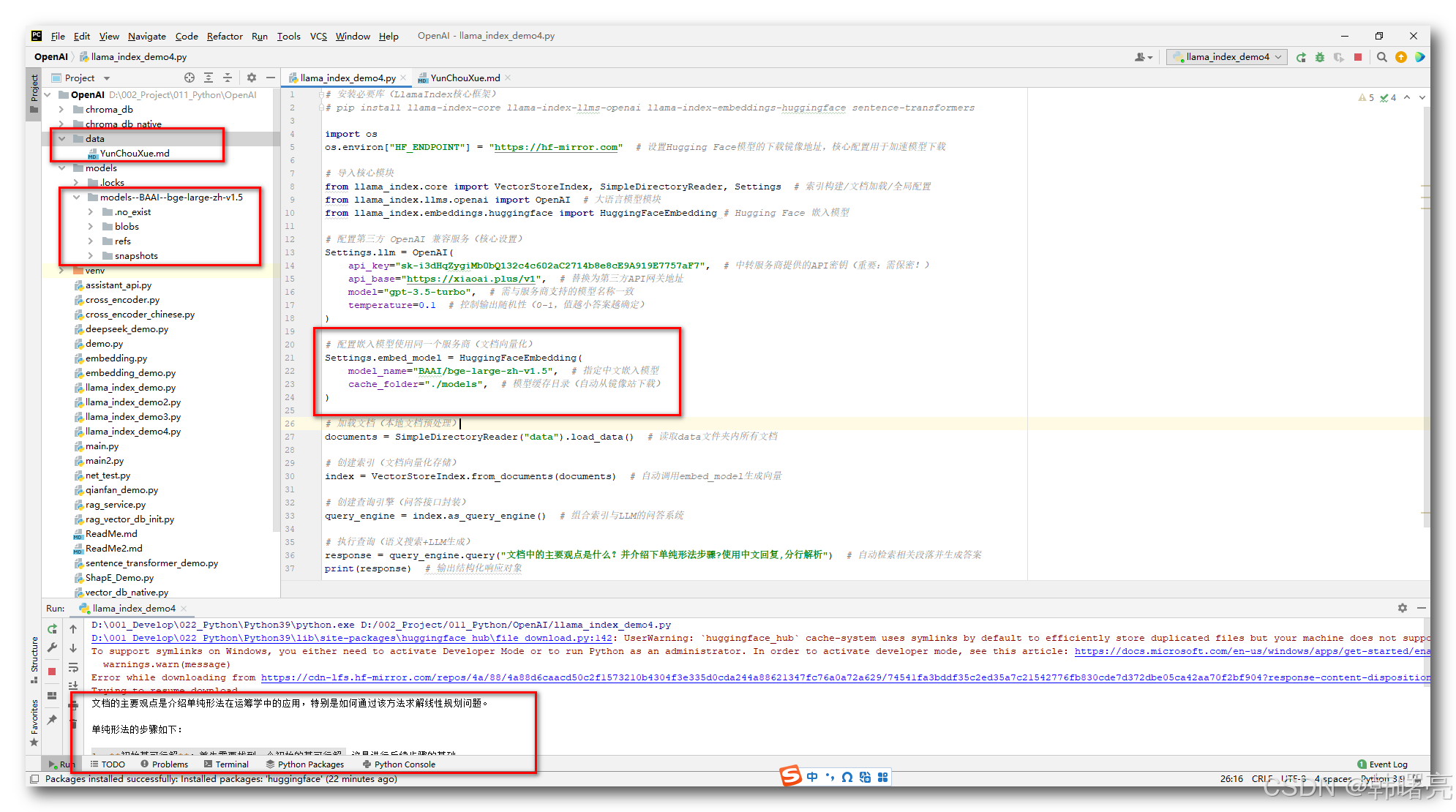Click the Debug bug icon in toolbar

1320,57
